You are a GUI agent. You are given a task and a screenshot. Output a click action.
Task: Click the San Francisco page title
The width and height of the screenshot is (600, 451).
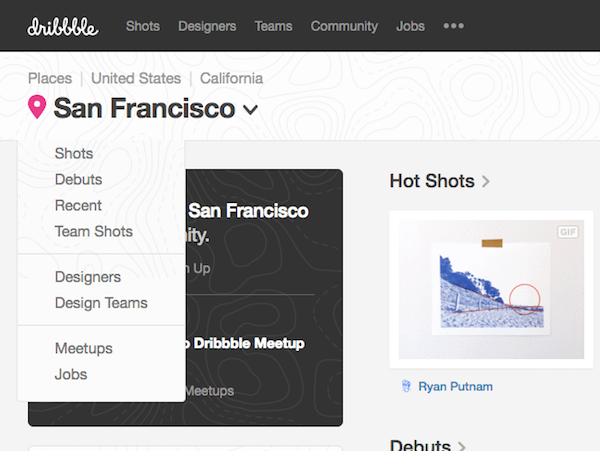pyautogui.click(x=144, y=109)
